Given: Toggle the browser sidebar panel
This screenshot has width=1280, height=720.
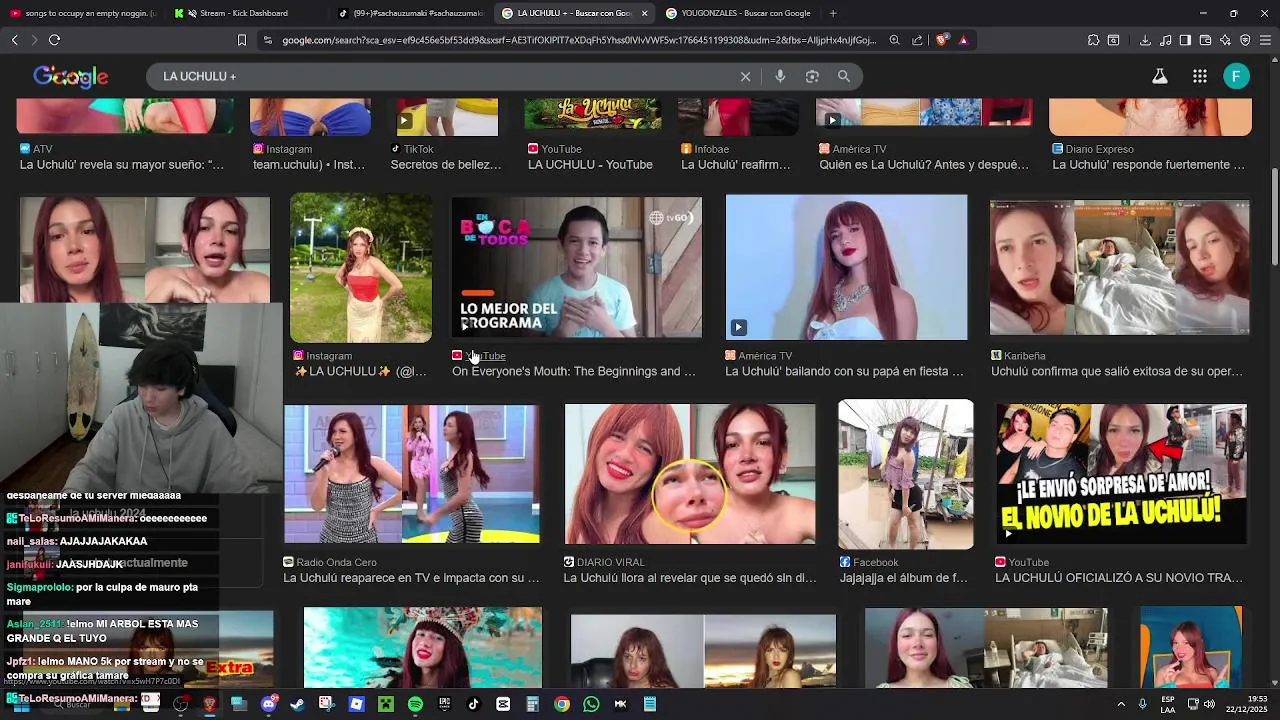Looking at the screenshot, I should (1185, 40).
